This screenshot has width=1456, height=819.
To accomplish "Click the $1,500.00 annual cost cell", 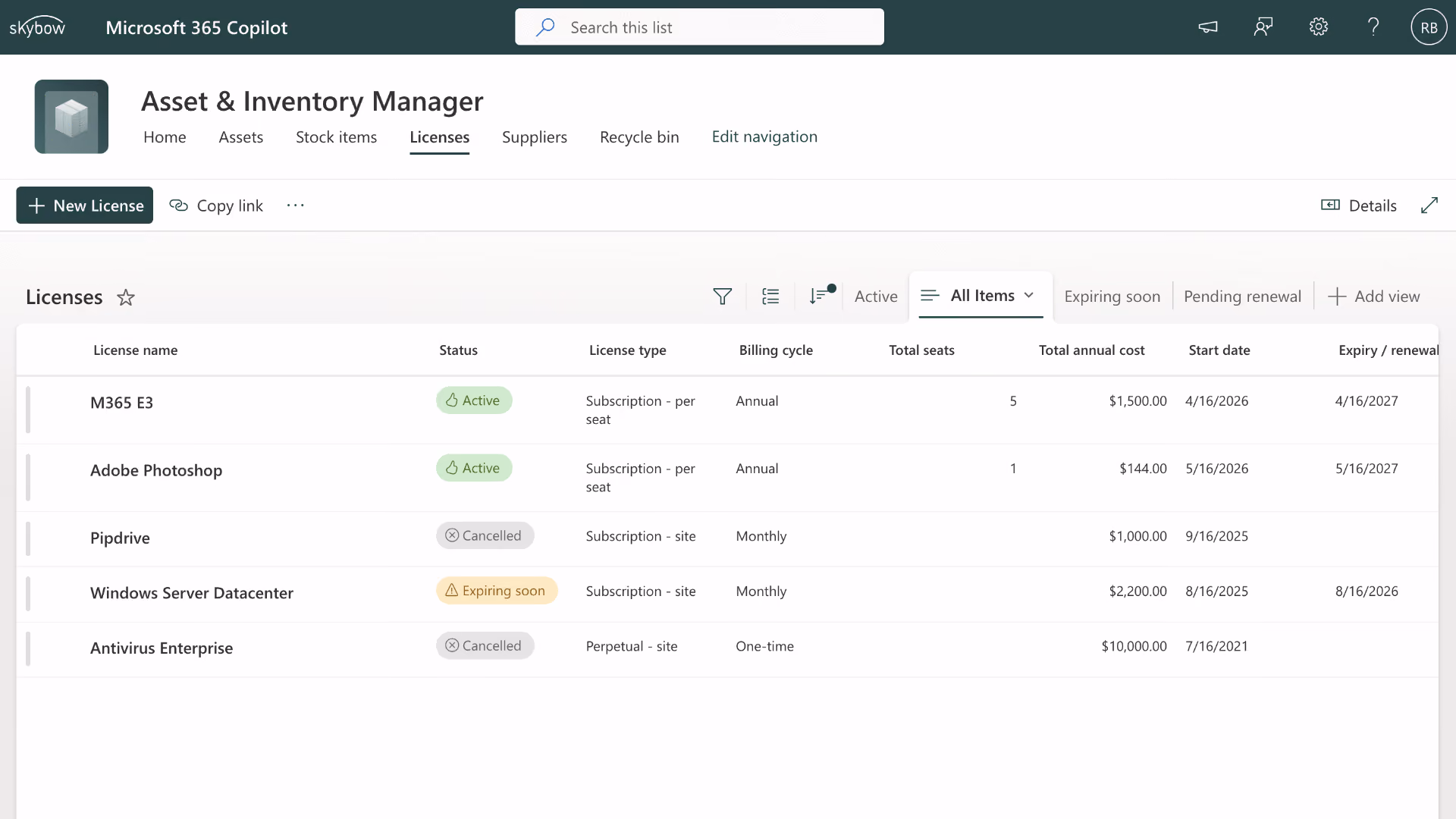I will [1137, 401].
